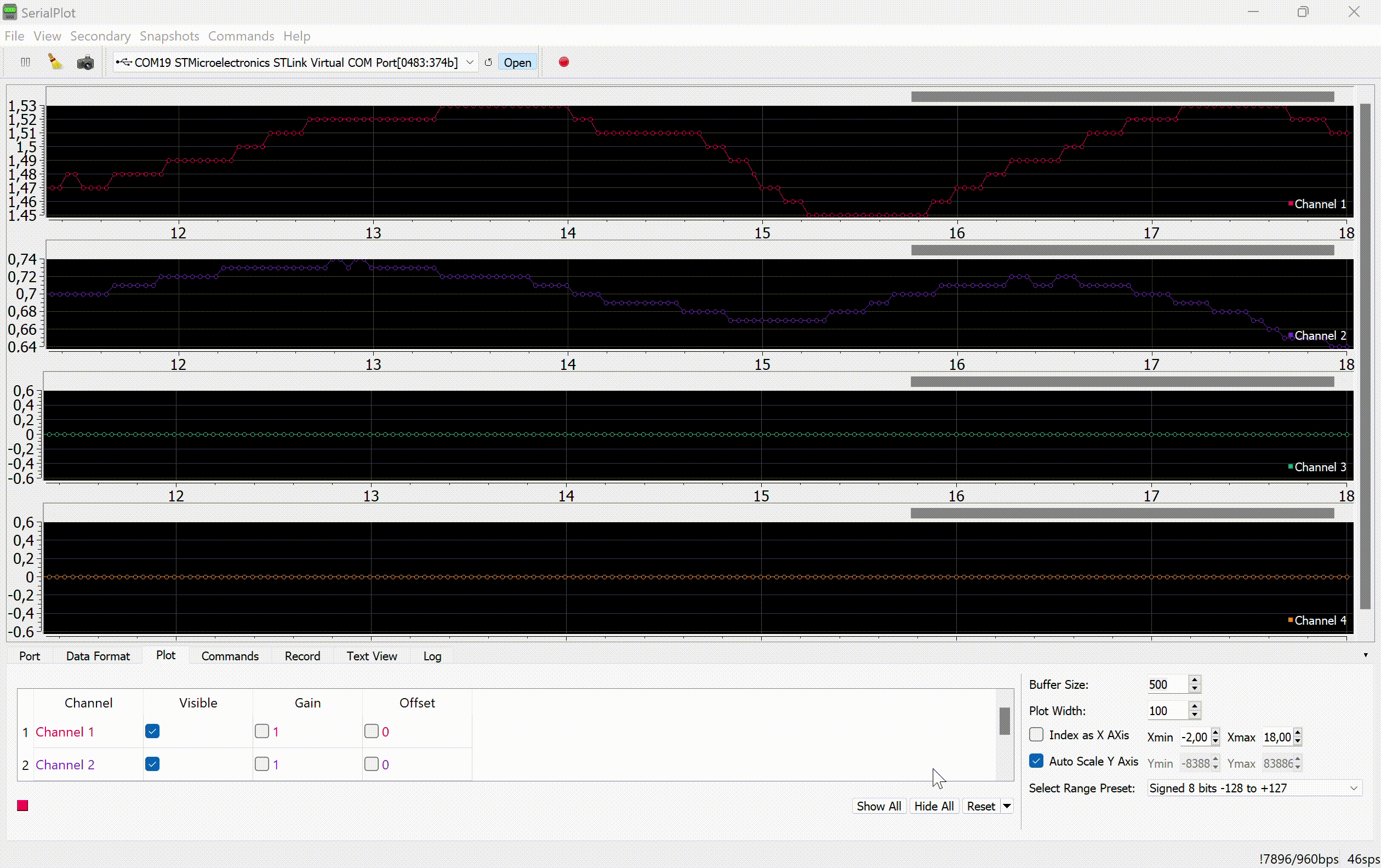Decrease Plot Width with down arrow

(x=1195, y=715)
